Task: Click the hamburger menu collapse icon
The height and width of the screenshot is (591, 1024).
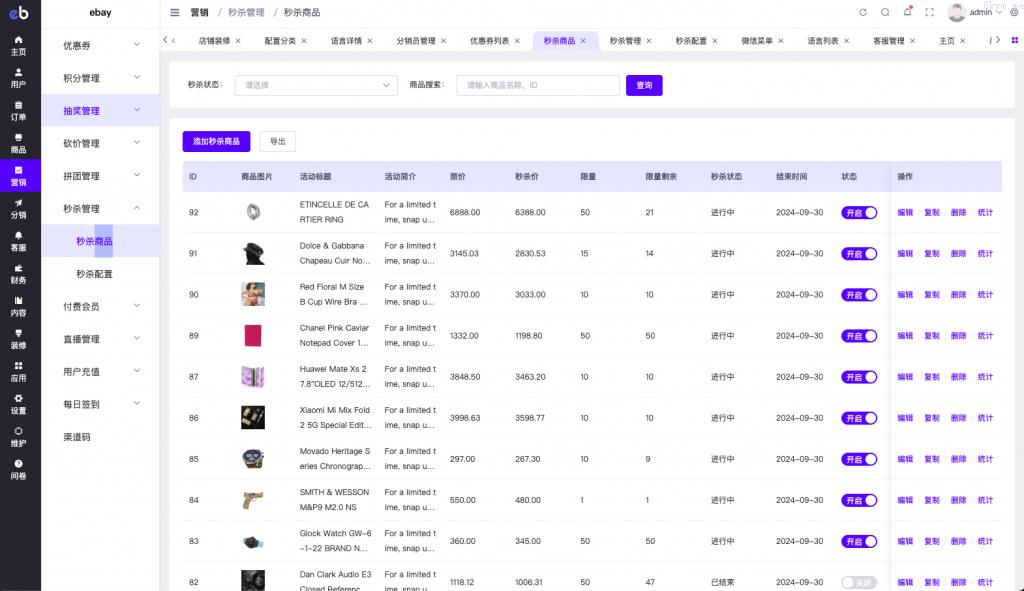Action: click(x=175, y=13)
